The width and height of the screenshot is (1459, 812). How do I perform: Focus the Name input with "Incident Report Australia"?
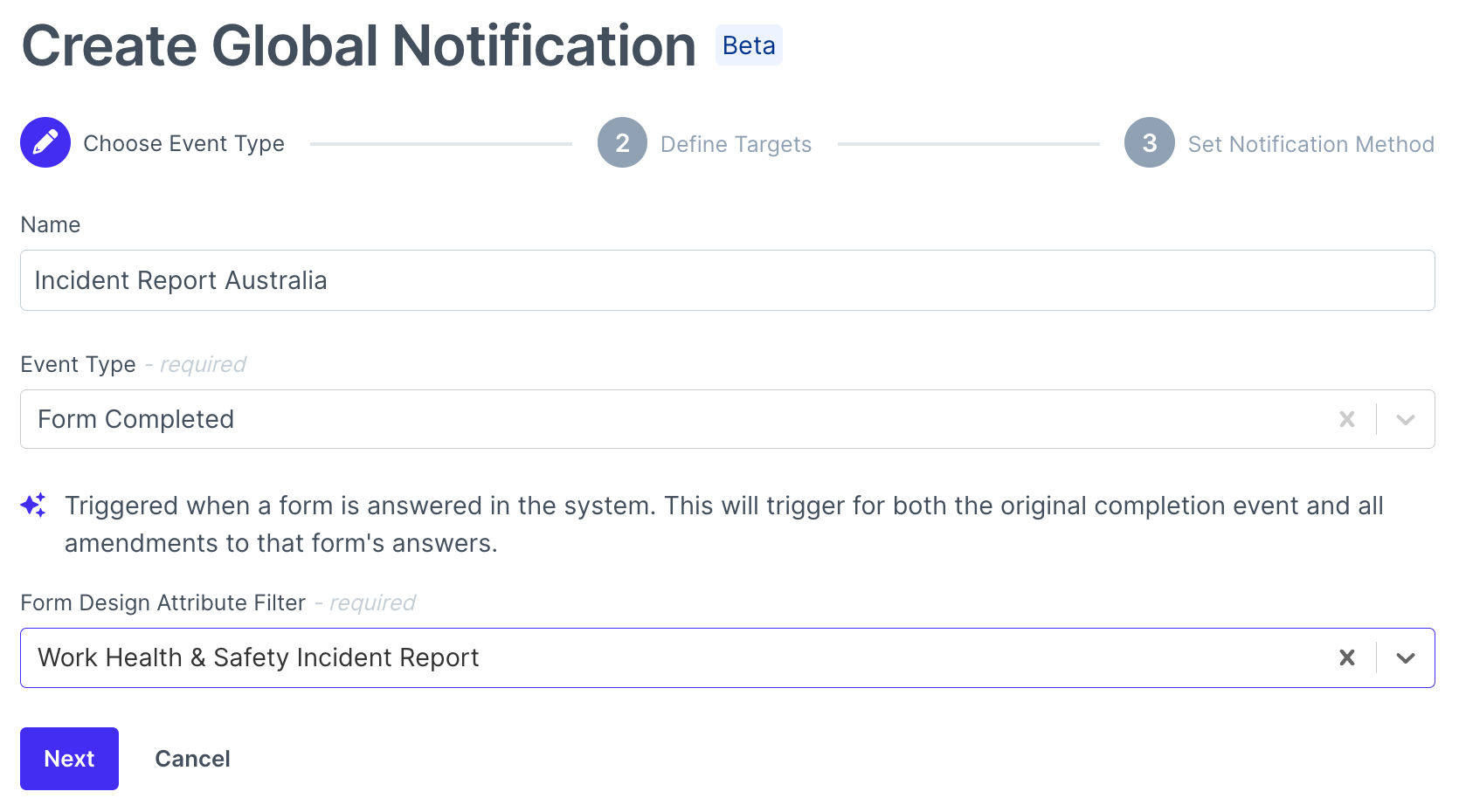[x=727, y=280]
